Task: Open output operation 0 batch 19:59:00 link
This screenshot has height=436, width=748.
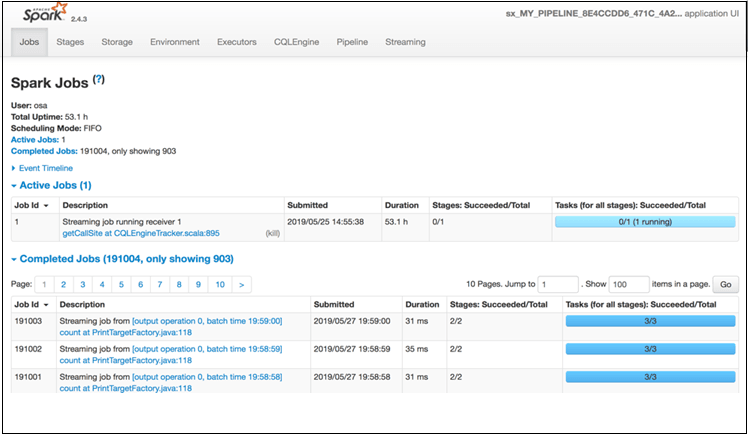Action: (207, 321)
